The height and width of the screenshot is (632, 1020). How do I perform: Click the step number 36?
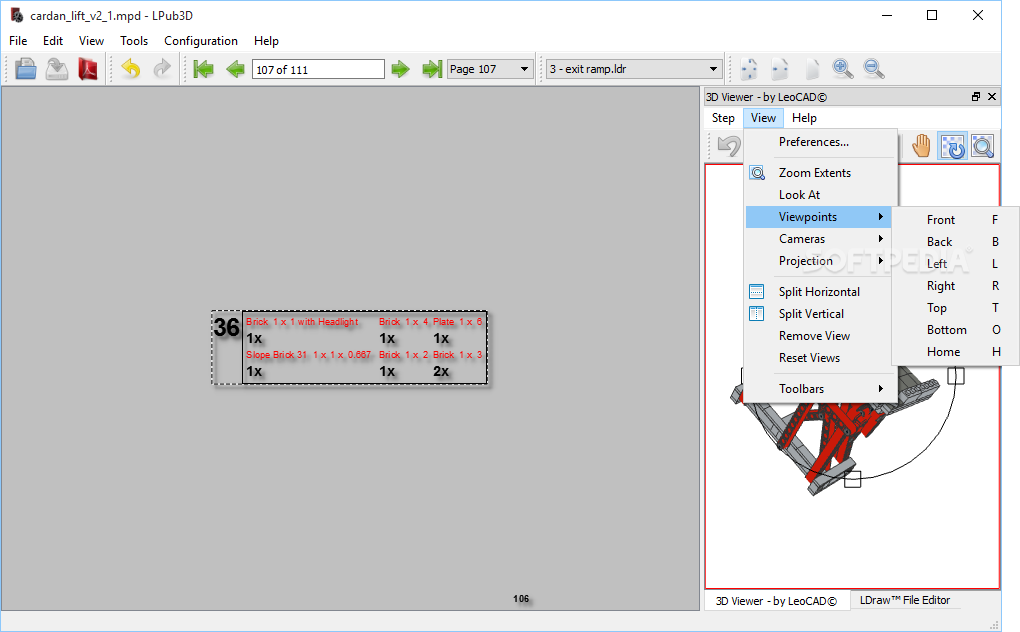pos(226,328)
